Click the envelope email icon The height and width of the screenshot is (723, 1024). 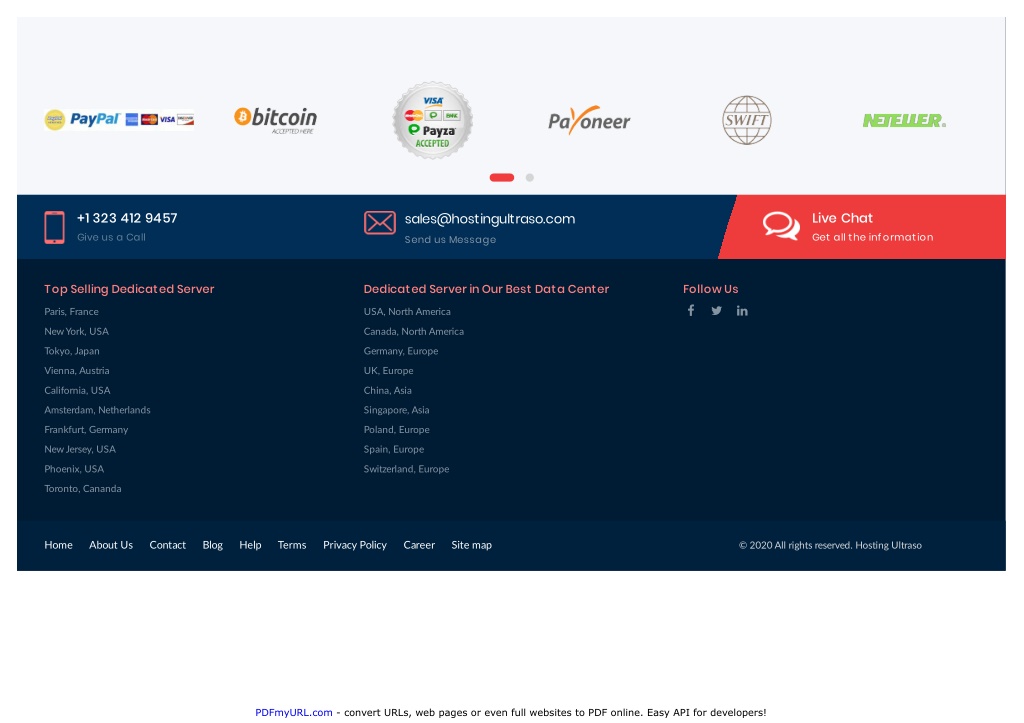(379, 223)
